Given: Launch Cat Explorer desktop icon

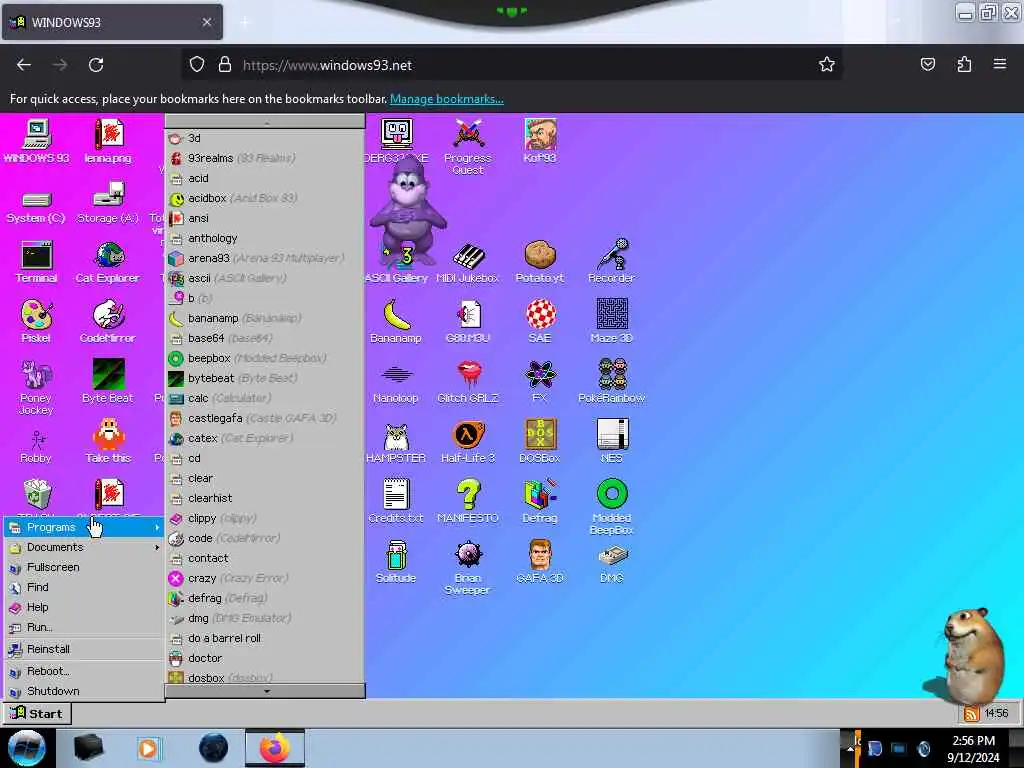Looking at the screenshot, I should pyautogui.click(x=108, y=262).
